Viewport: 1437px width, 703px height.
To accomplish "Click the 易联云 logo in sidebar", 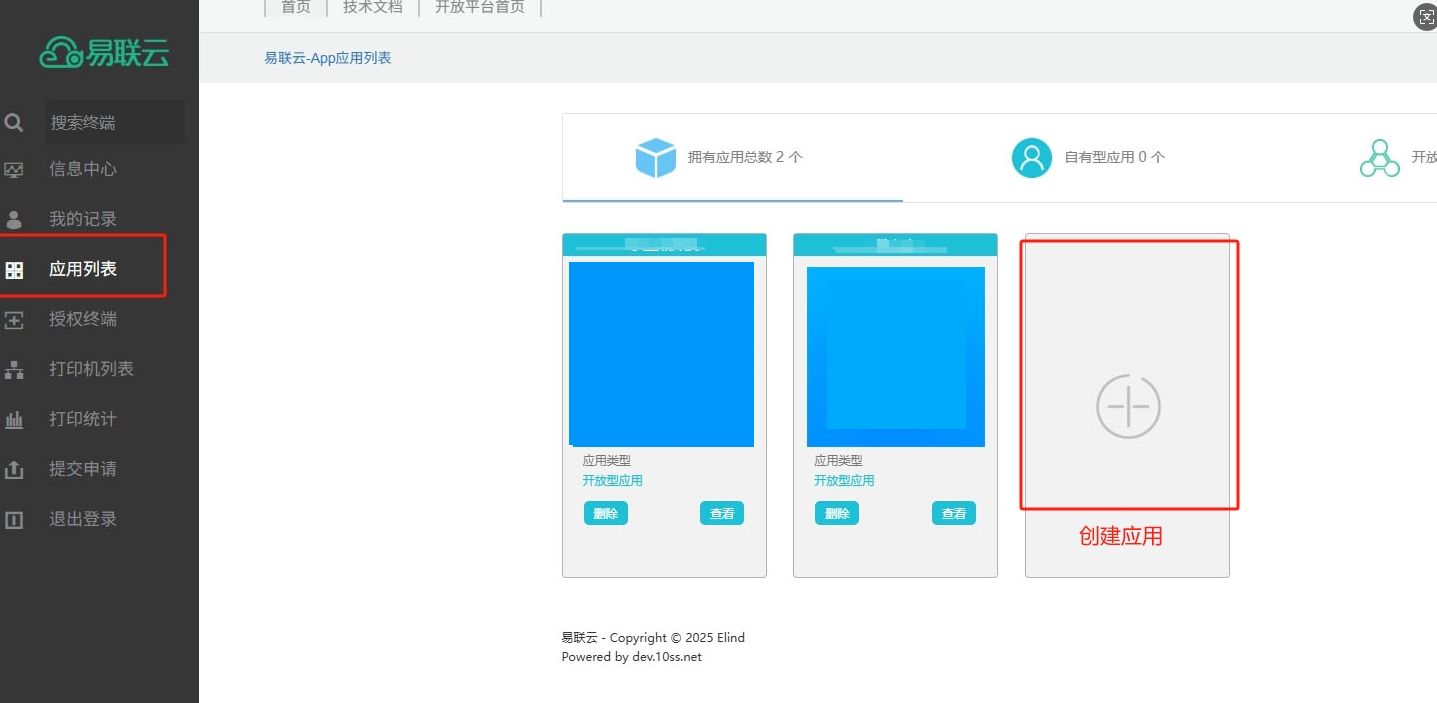I will pyautogui.click(x=105, y=52).
